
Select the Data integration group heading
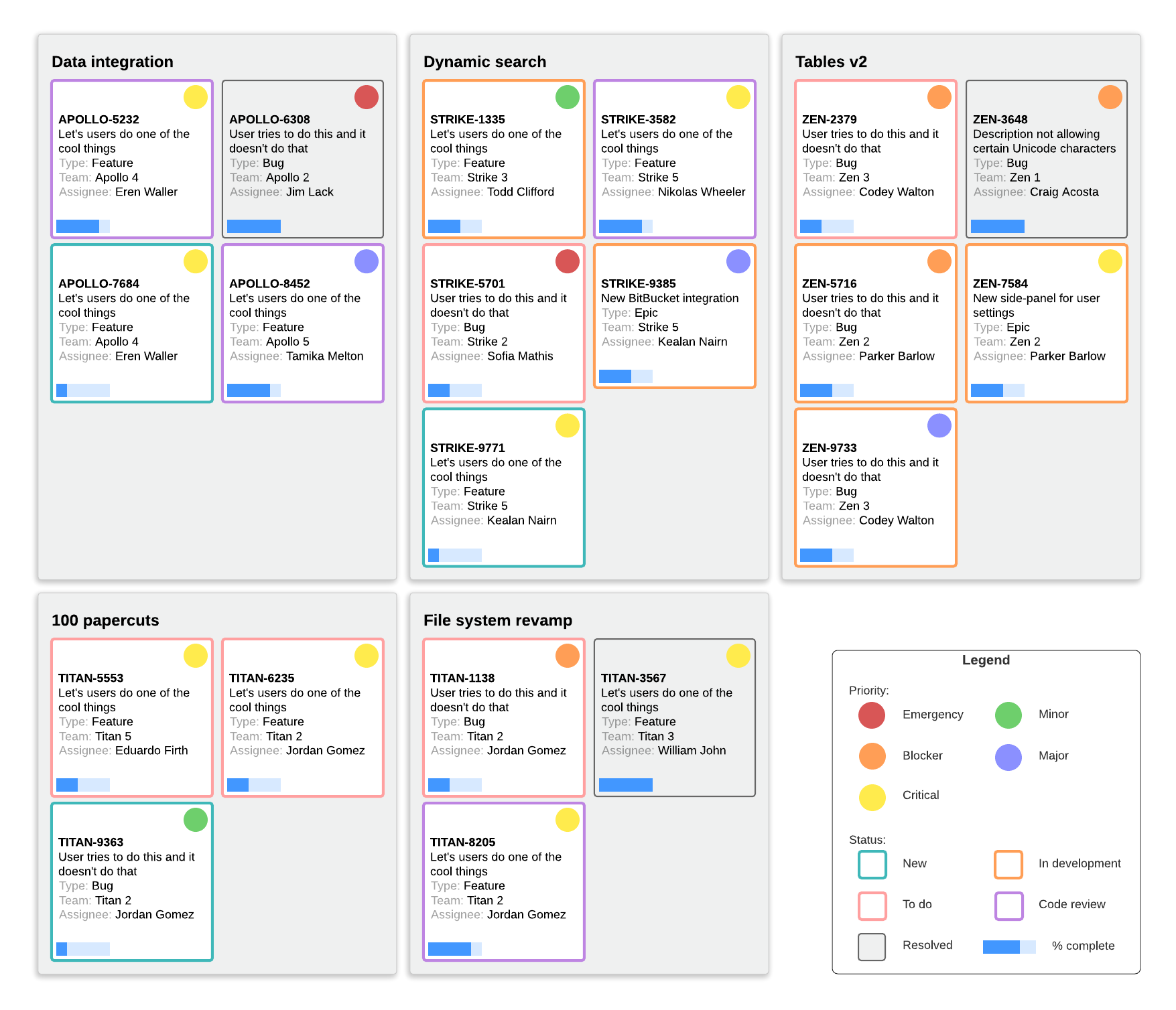[x=113, y=62]
